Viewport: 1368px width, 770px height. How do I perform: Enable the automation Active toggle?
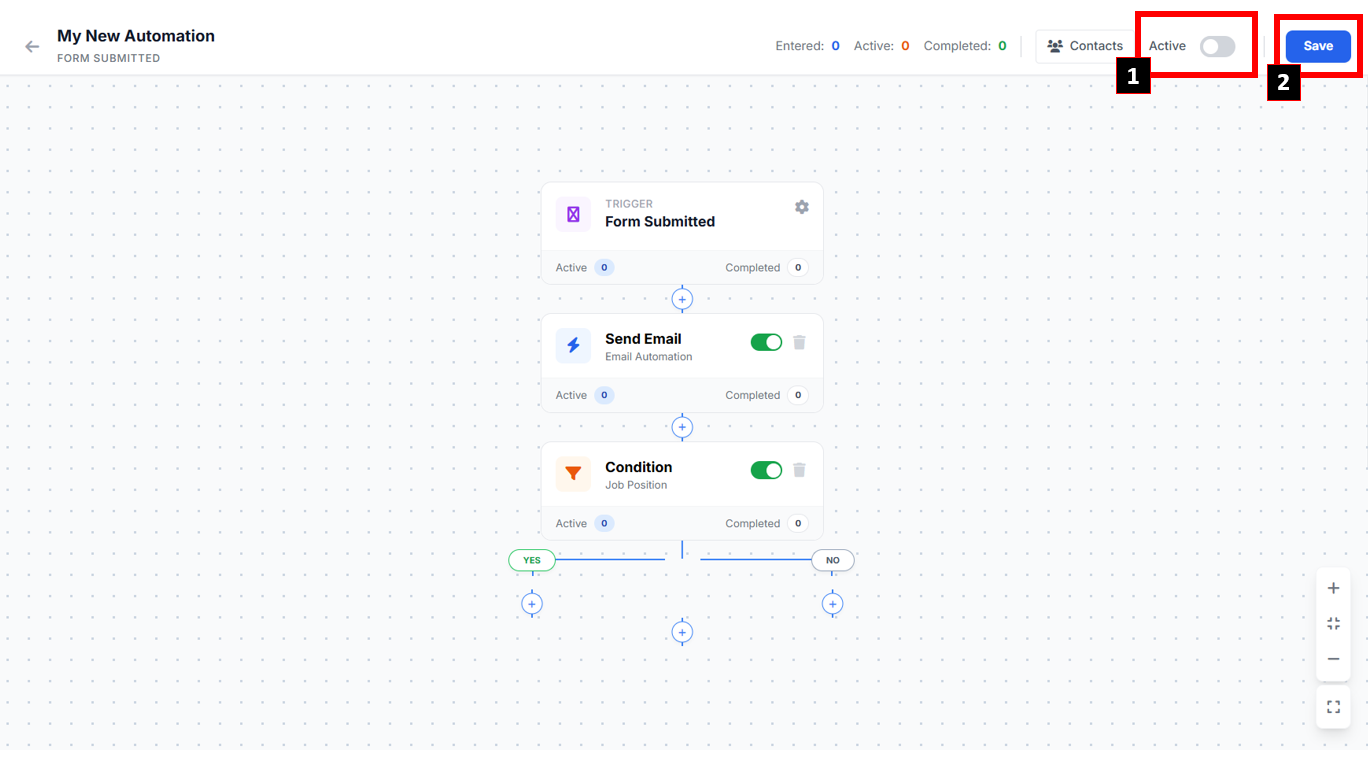coord(1217,46)
